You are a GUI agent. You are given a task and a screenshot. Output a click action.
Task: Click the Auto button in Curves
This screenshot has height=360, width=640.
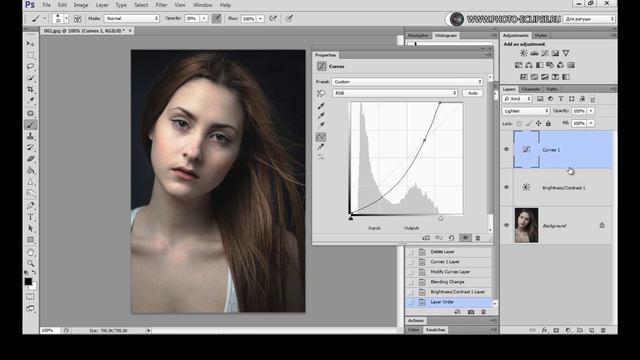tap(473, 93)
